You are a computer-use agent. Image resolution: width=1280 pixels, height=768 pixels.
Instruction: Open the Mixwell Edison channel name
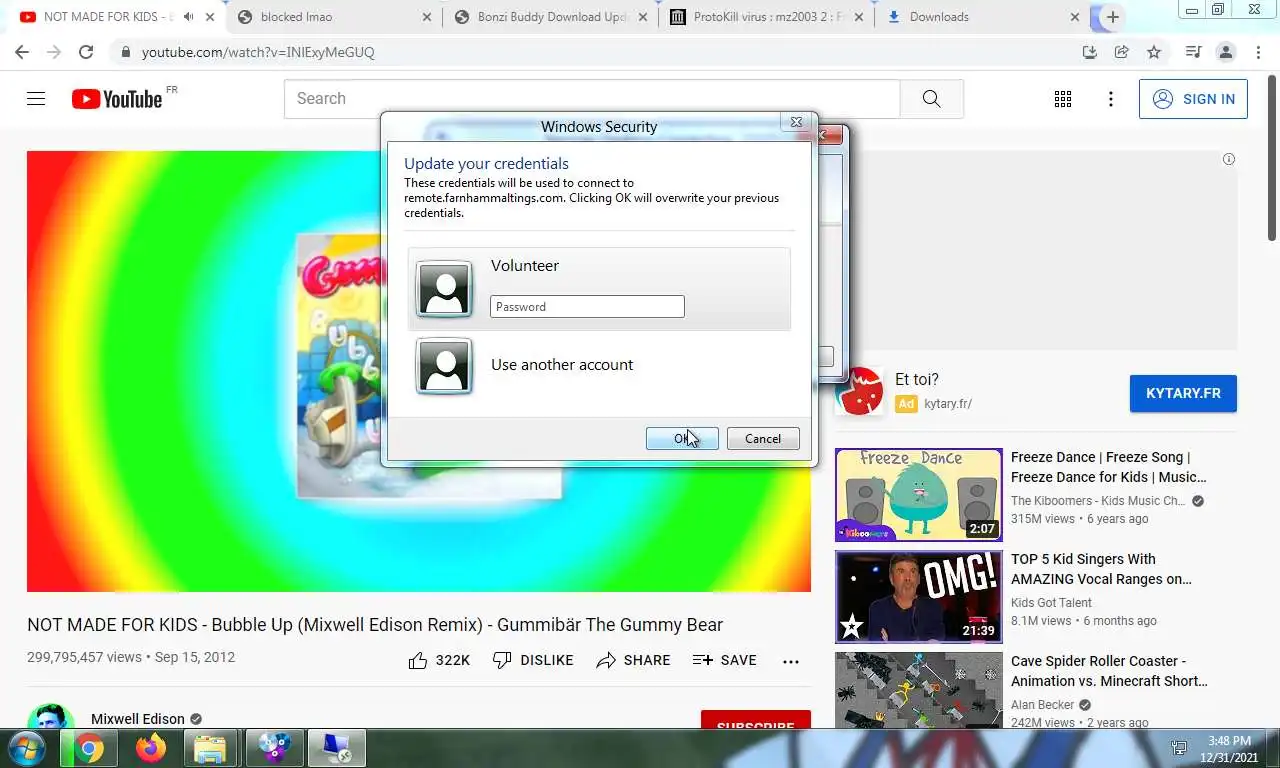tap(138, 719)
